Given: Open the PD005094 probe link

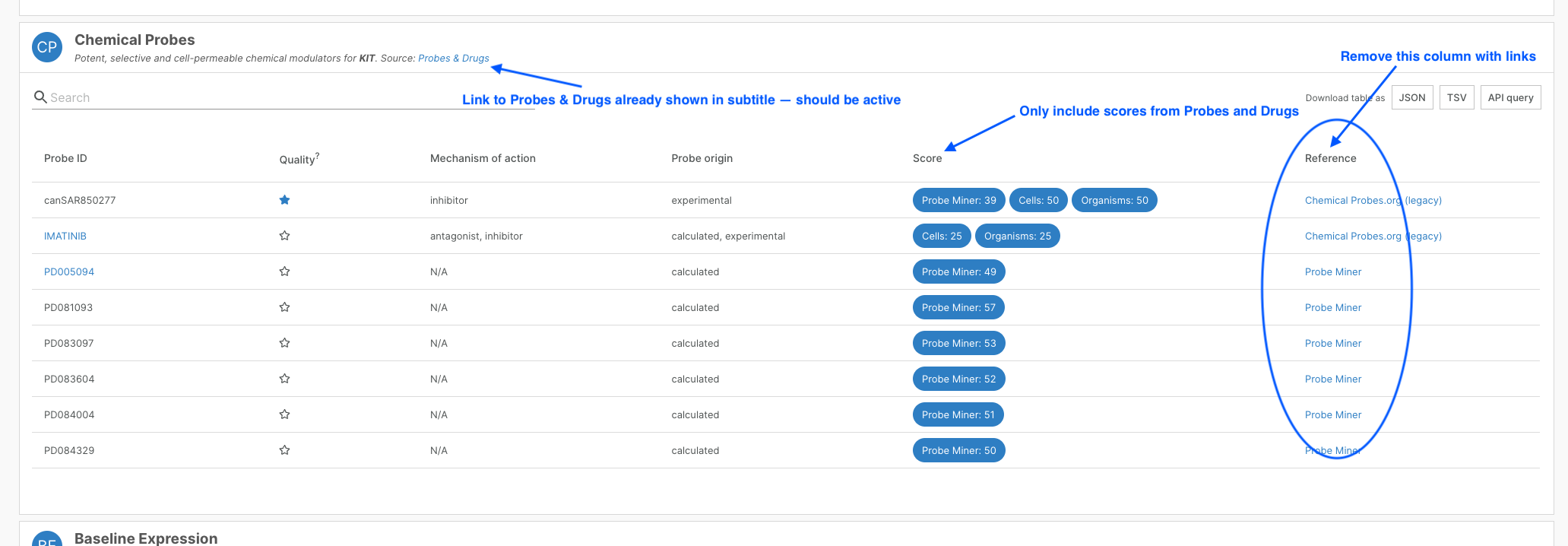Looking at the screenshot, I should tap(69, 271).
